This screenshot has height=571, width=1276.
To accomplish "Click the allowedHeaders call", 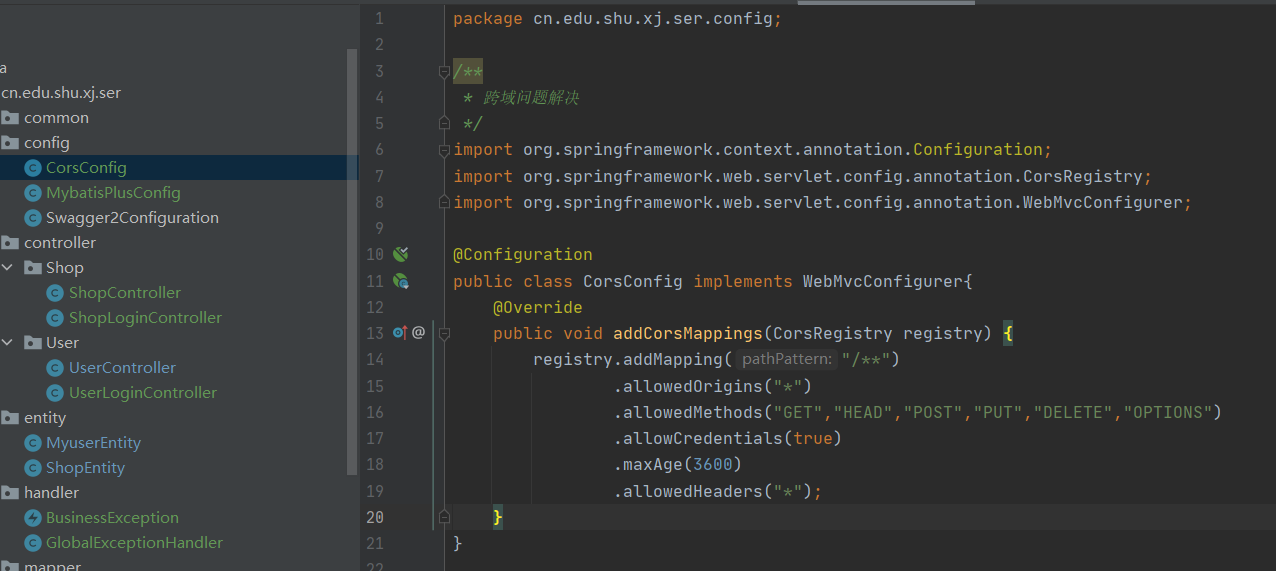I will pos(693,491).
